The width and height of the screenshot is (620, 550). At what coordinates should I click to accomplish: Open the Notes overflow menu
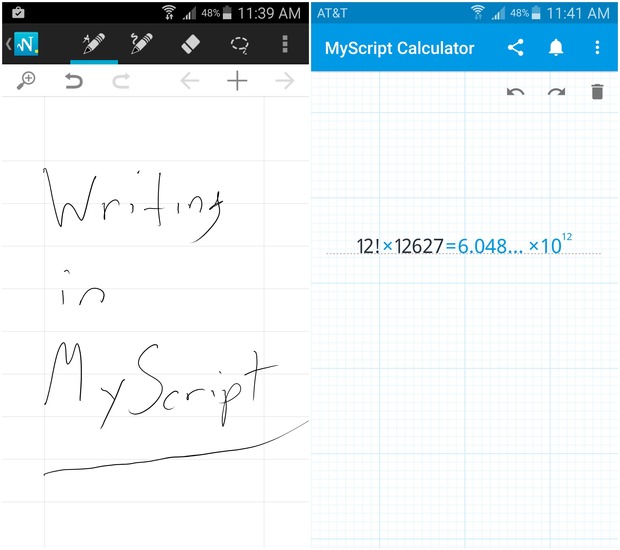click(285, 44)
